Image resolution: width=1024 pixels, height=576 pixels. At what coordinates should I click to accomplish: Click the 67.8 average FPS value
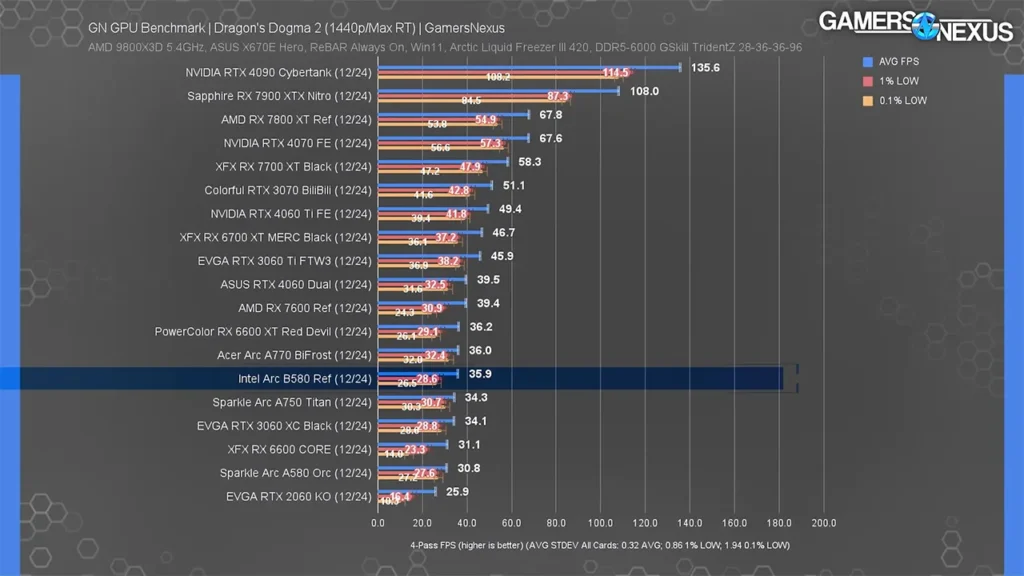coord(551,115)
